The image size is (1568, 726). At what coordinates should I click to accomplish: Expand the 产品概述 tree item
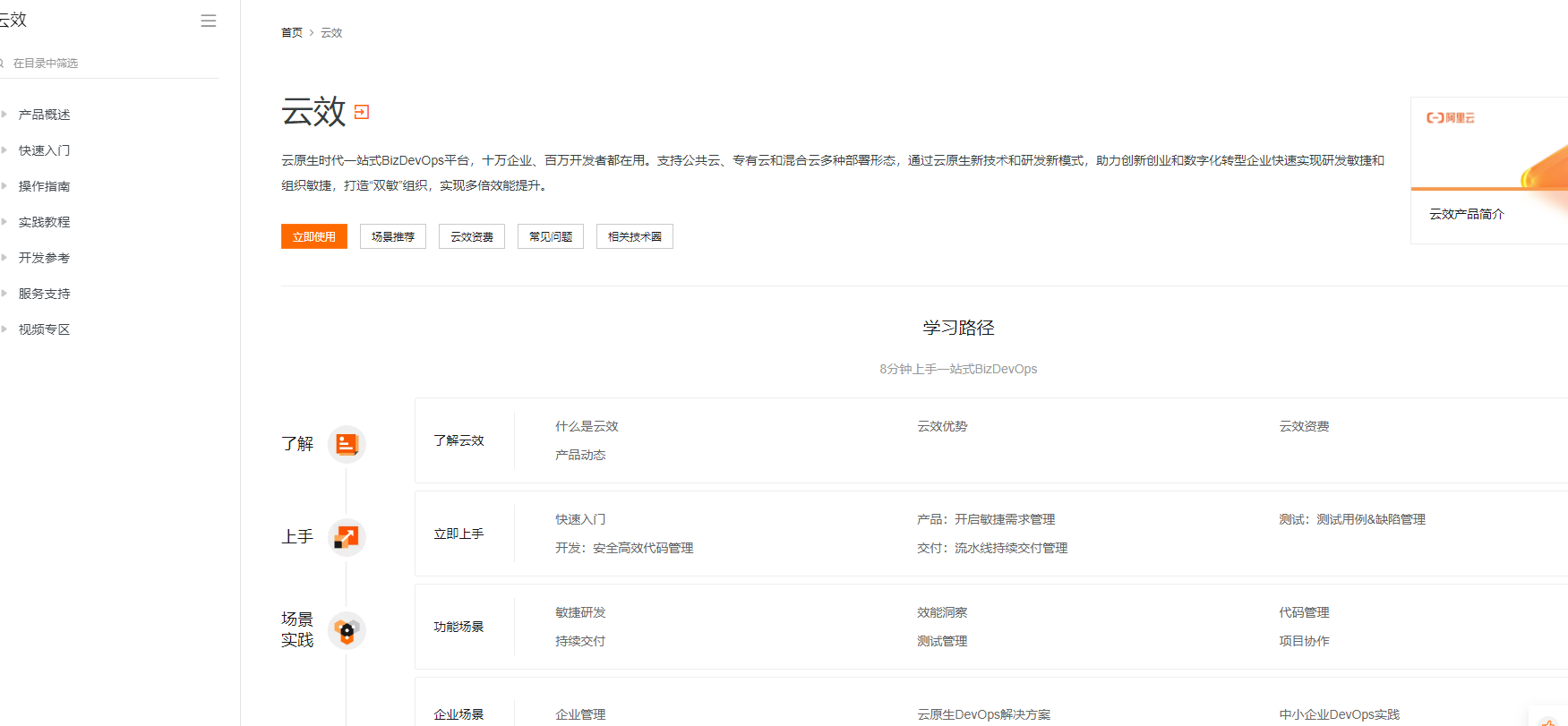44,115
